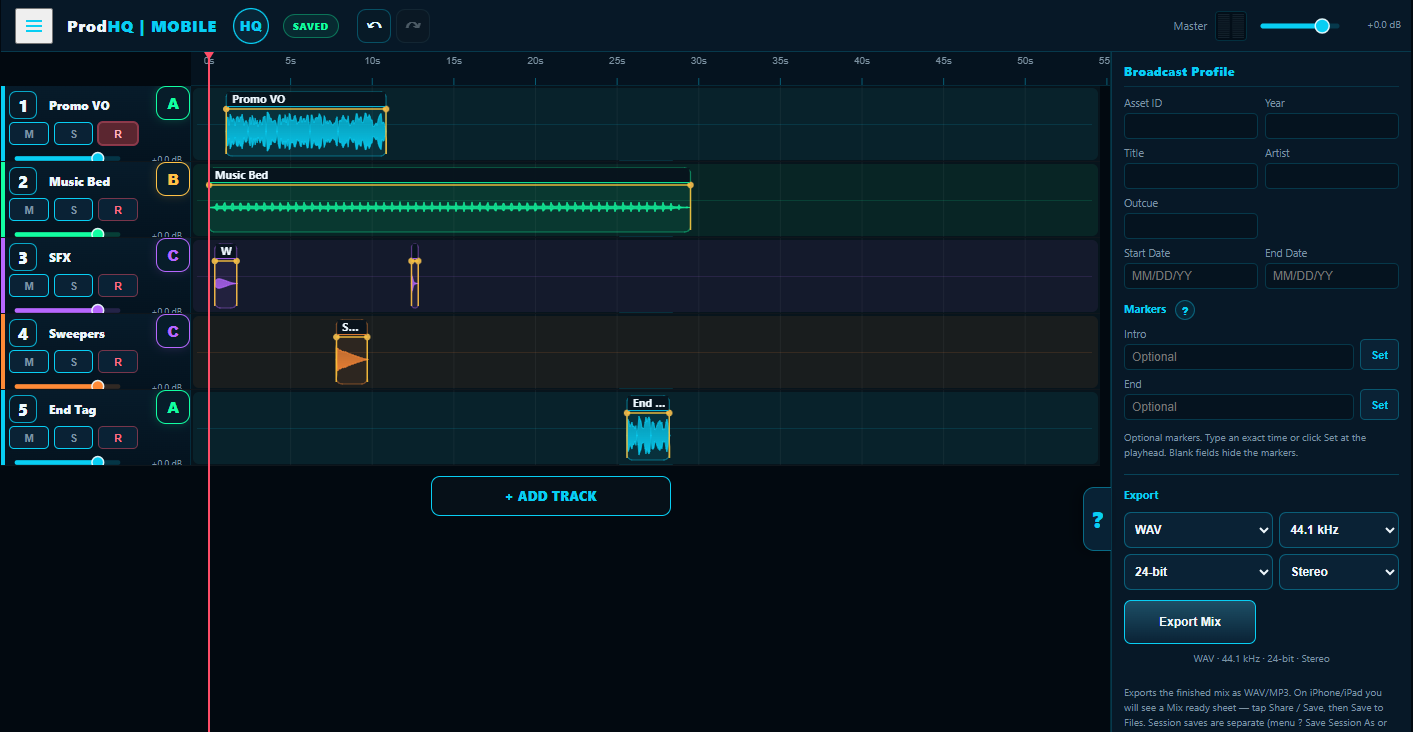Image resolution: width=1413 pixels, height=732 pixels.
Task: Set the End marker at playhead
Action: 1379,405
